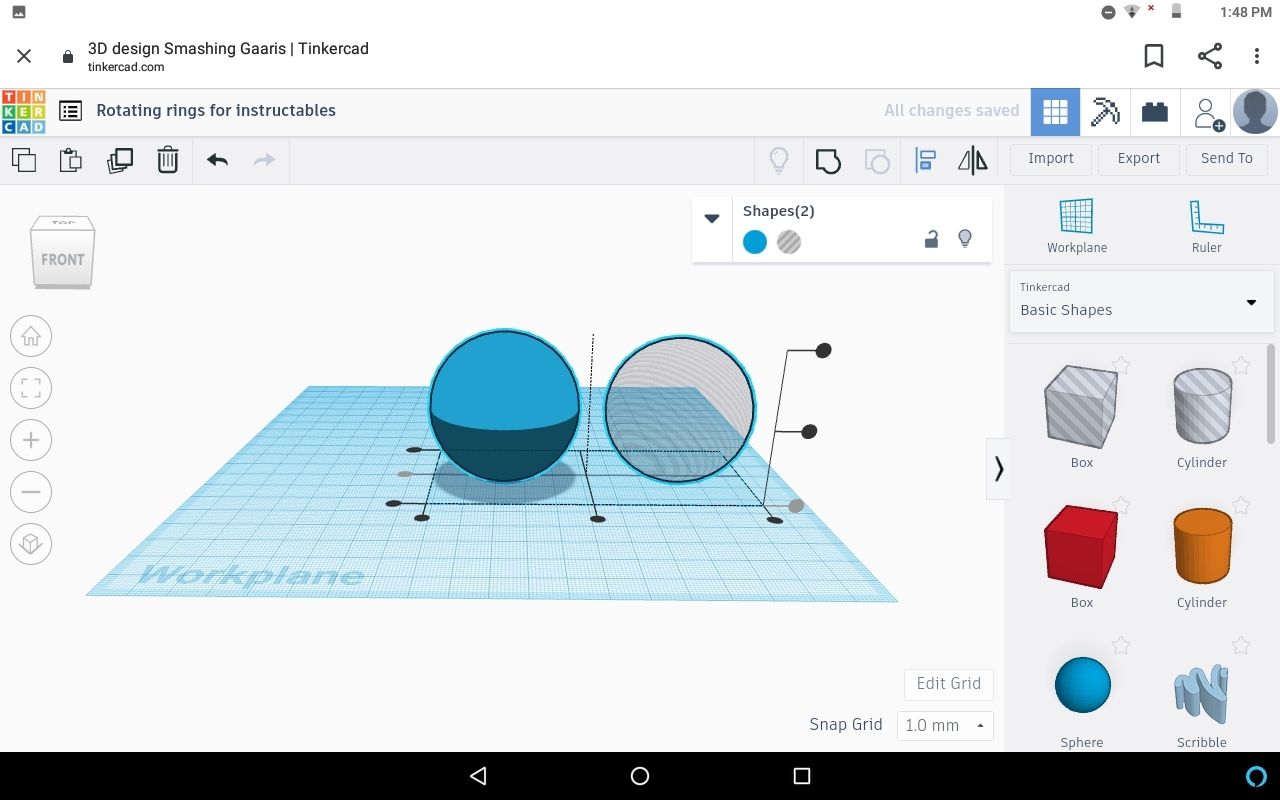Select the Ruler tool
The height and width of the screenshot is (800, 1280).
(1206, 226)
